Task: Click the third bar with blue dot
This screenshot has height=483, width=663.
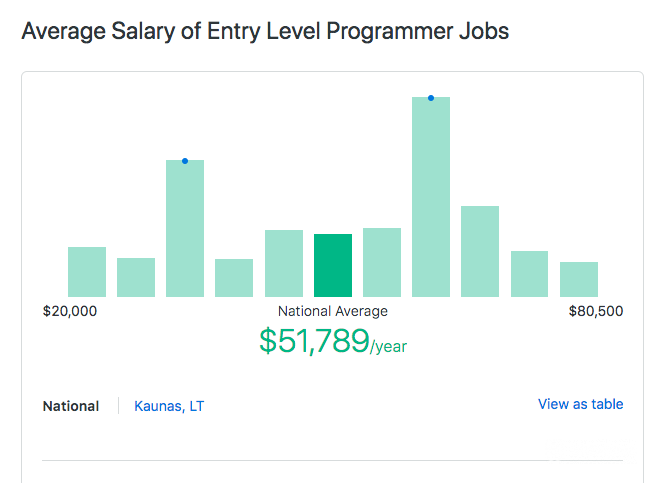Action: click(185, 229)
